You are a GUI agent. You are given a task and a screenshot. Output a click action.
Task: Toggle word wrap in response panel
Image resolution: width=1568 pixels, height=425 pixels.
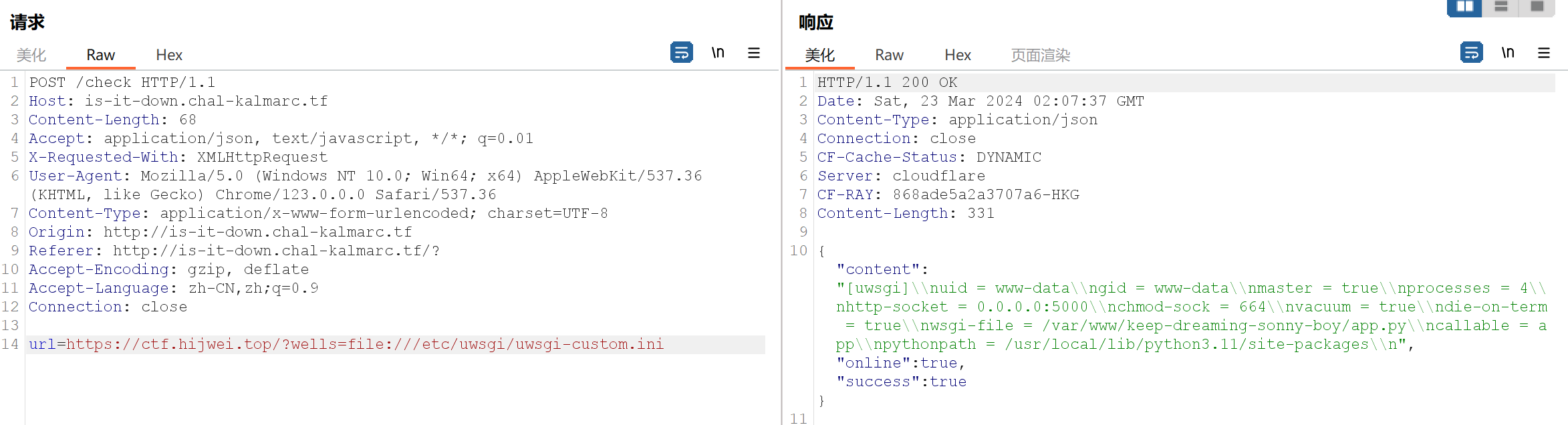1471,52
